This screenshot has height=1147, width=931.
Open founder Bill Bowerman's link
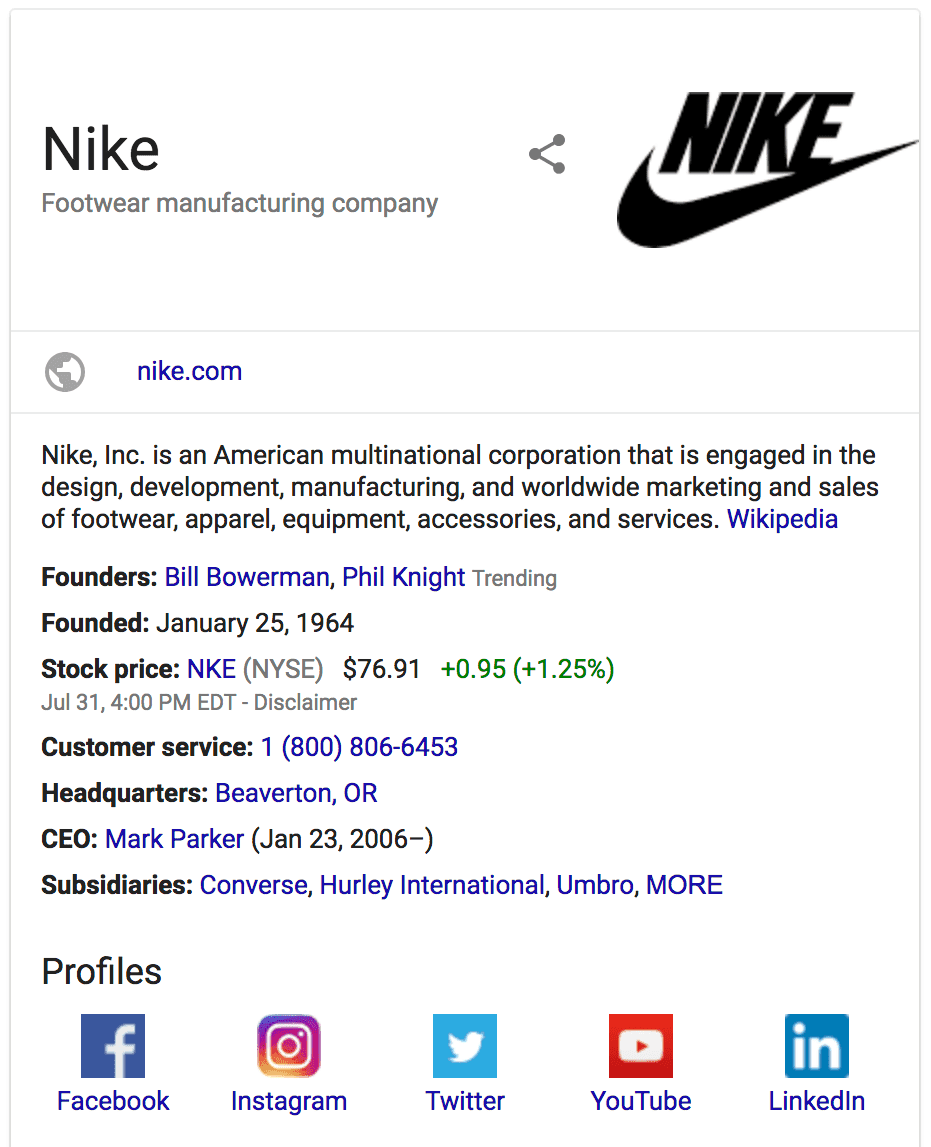tap(246, 577)
